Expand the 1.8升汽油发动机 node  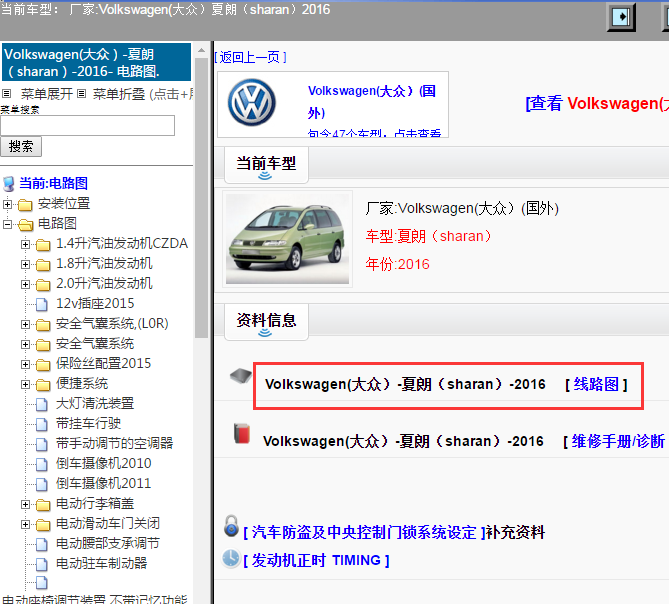(25, 264)
